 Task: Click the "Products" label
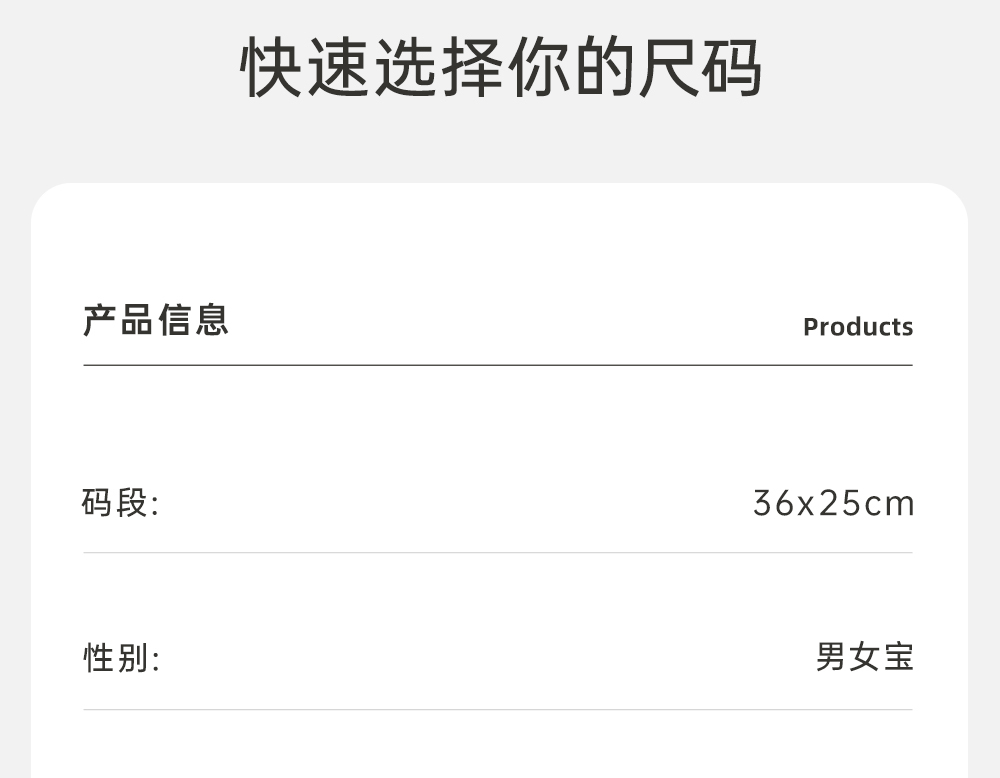[857, 327]
